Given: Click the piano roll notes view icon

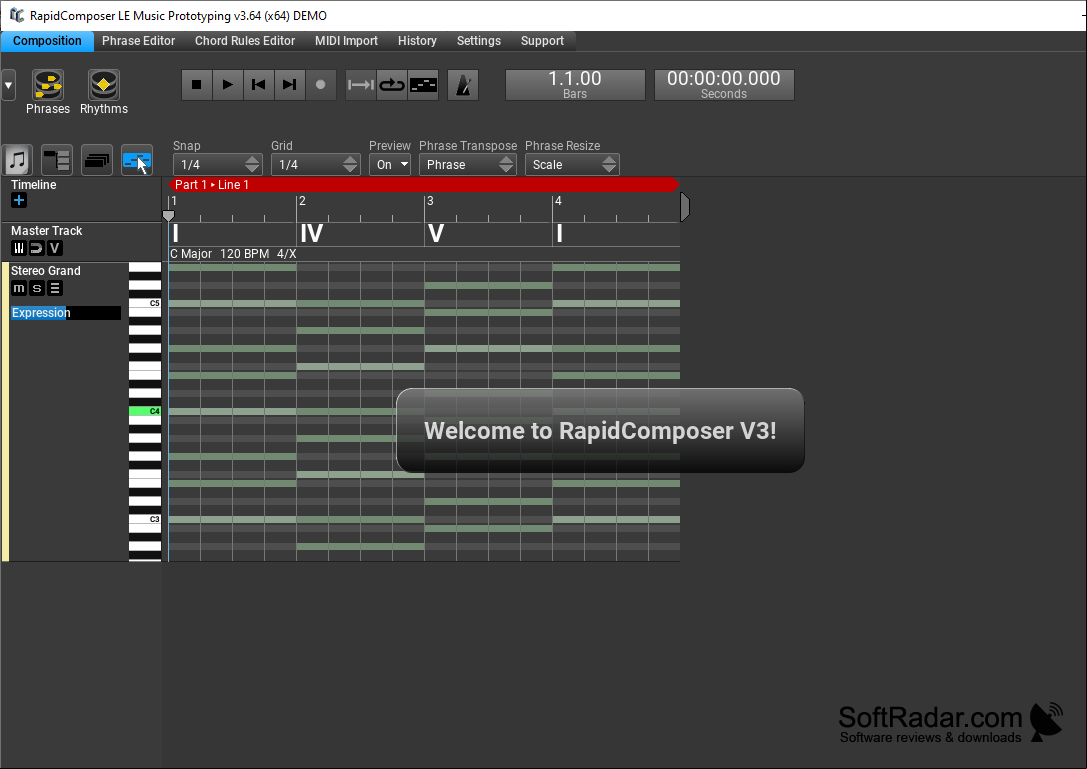Looking at the screenshot, I should pyautogui.click(x=423, y=85).
